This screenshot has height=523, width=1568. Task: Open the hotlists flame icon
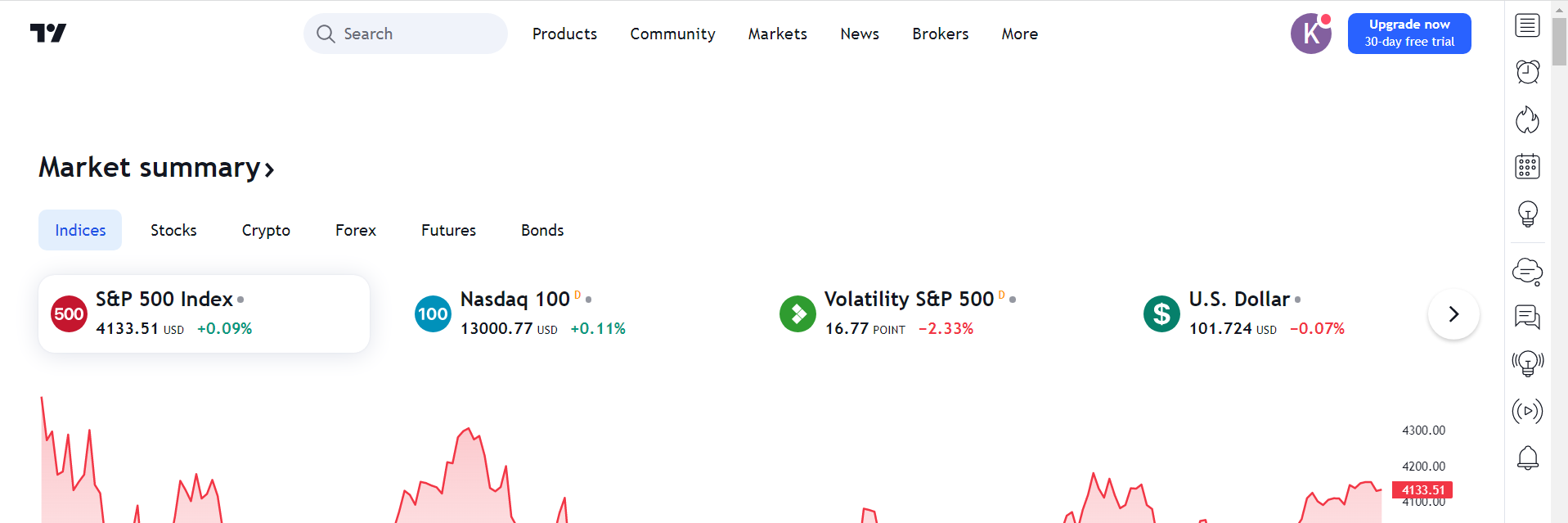click(x=1527, y=119)
